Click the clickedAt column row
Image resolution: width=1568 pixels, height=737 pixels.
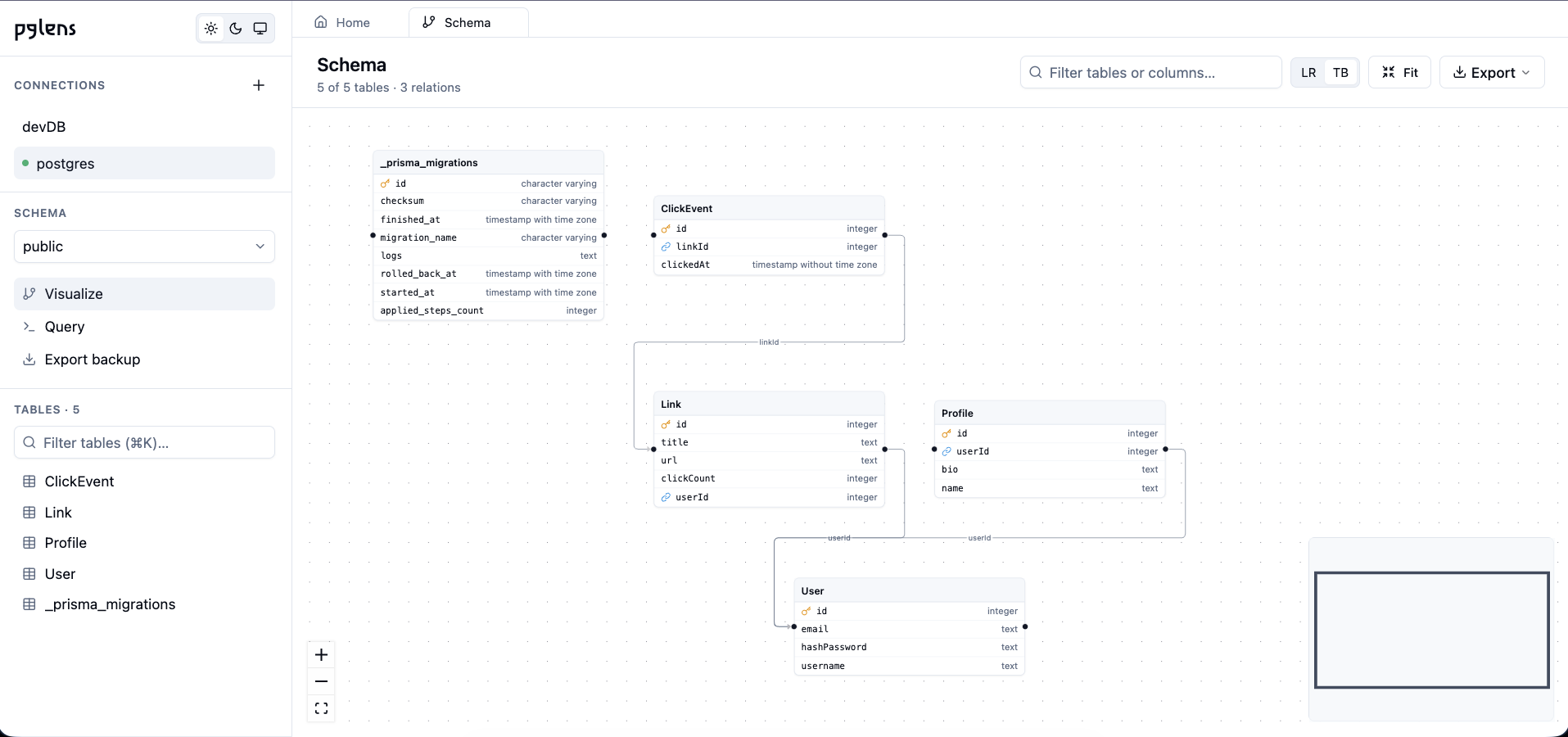coord(769,265)
